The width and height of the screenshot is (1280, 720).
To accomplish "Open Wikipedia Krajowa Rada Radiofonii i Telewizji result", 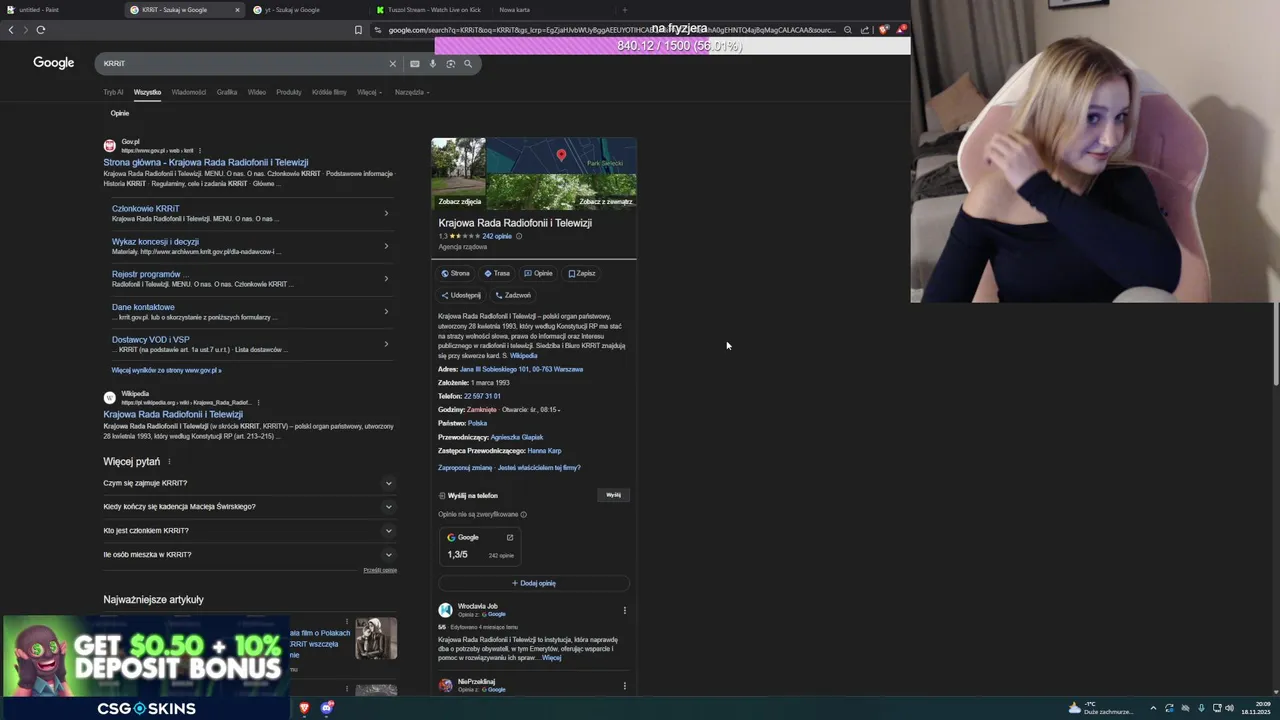I will [x=173, y=414].
